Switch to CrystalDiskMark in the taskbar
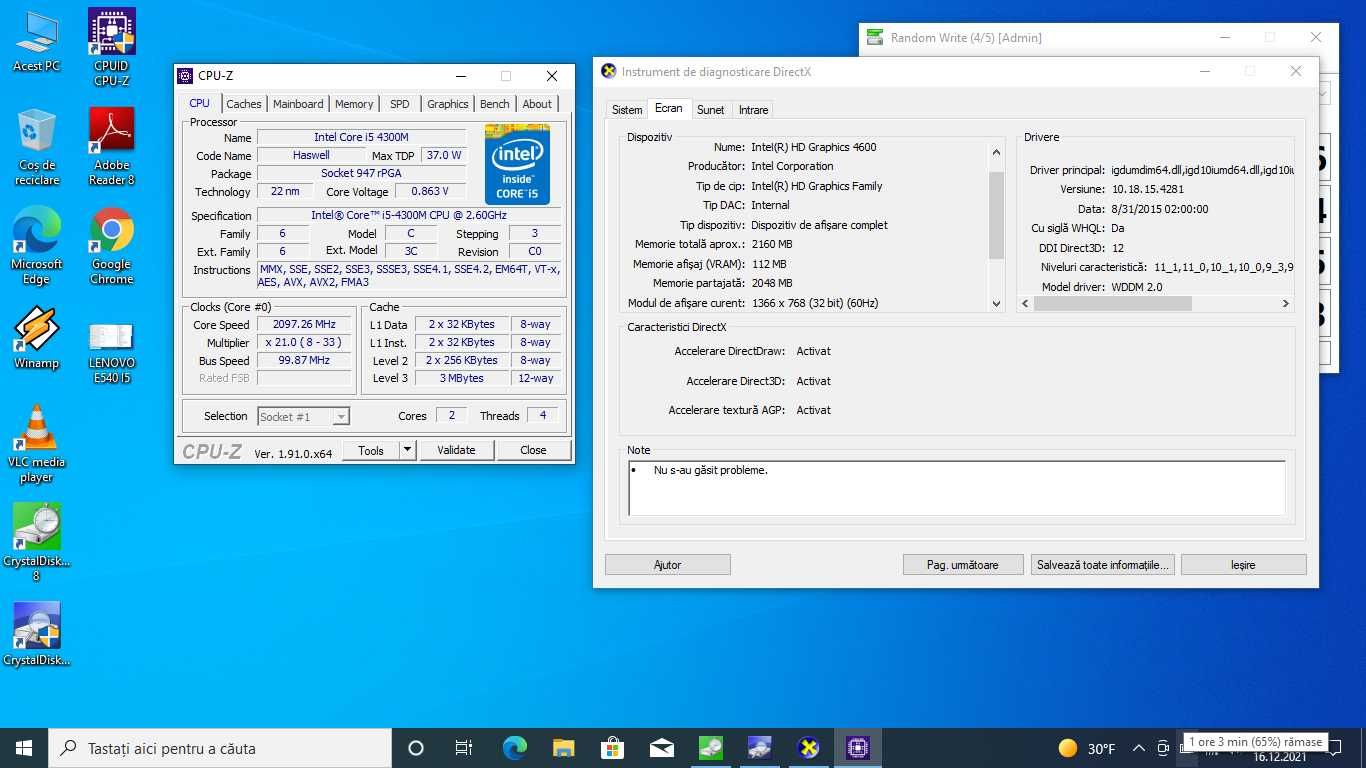The height and width of the screenshot is (768, 1366). click(710, 748)
